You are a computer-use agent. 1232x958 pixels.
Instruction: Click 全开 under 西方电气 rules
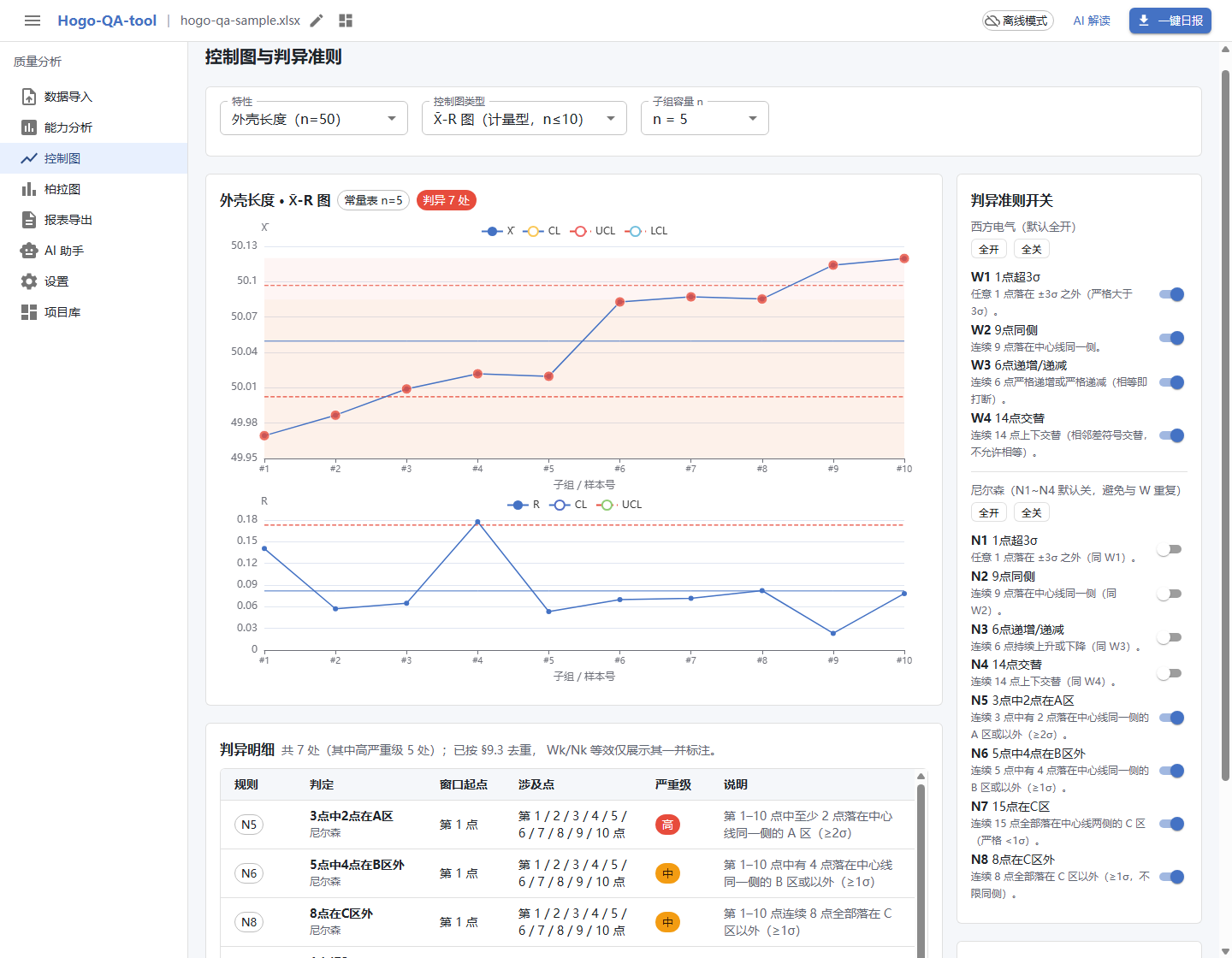click(989, 249)
